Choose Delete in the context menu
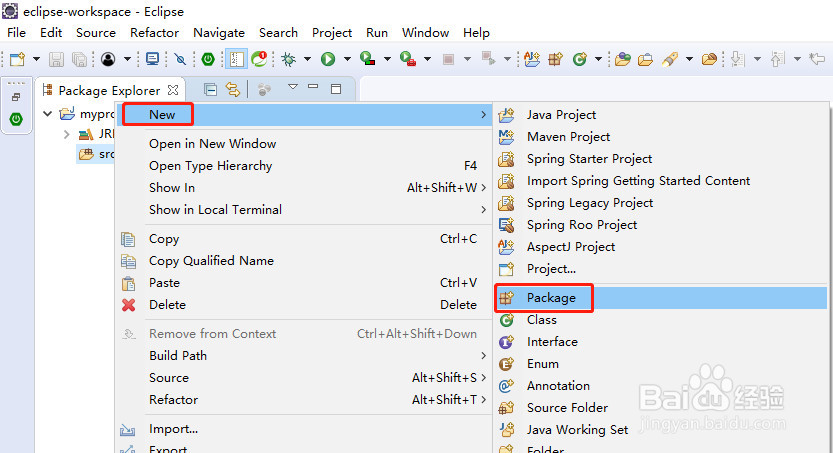 [304, 305]
